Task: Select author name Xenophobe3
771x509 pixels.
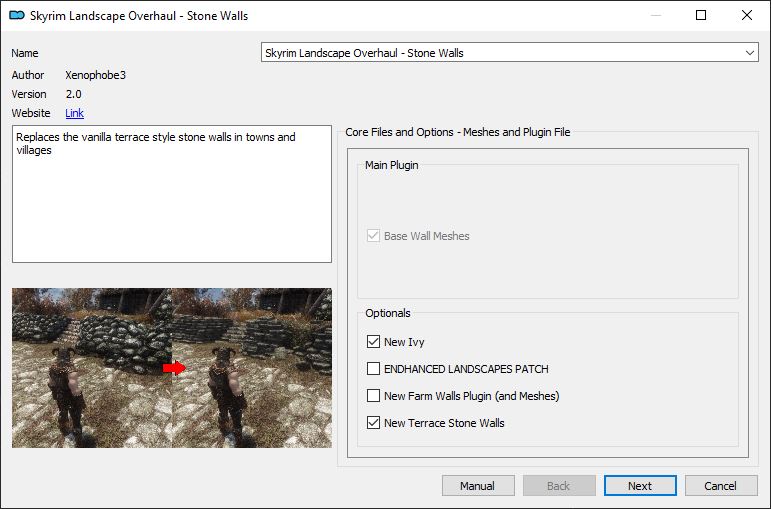Action: (95, 75)
